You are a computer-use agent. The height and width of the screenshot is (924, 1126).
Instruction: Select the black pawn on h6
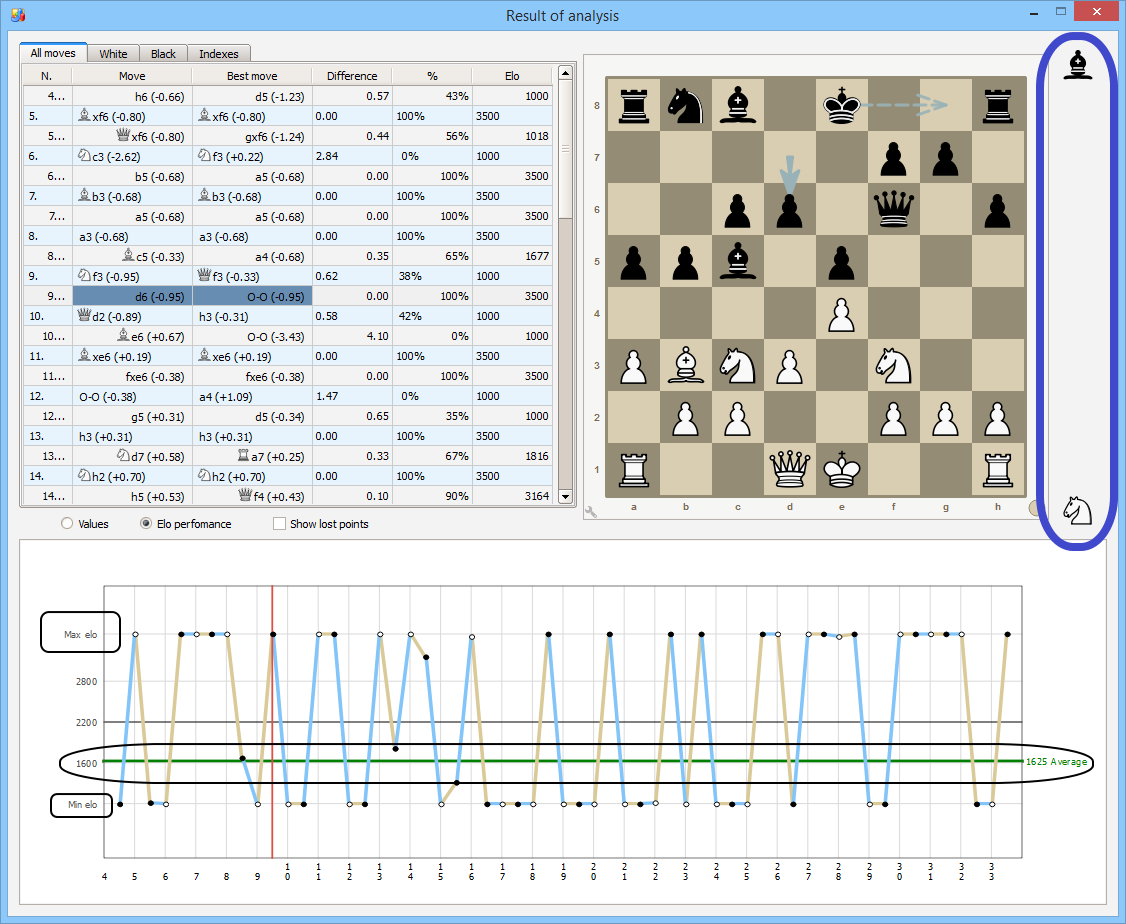click(997, 211)
